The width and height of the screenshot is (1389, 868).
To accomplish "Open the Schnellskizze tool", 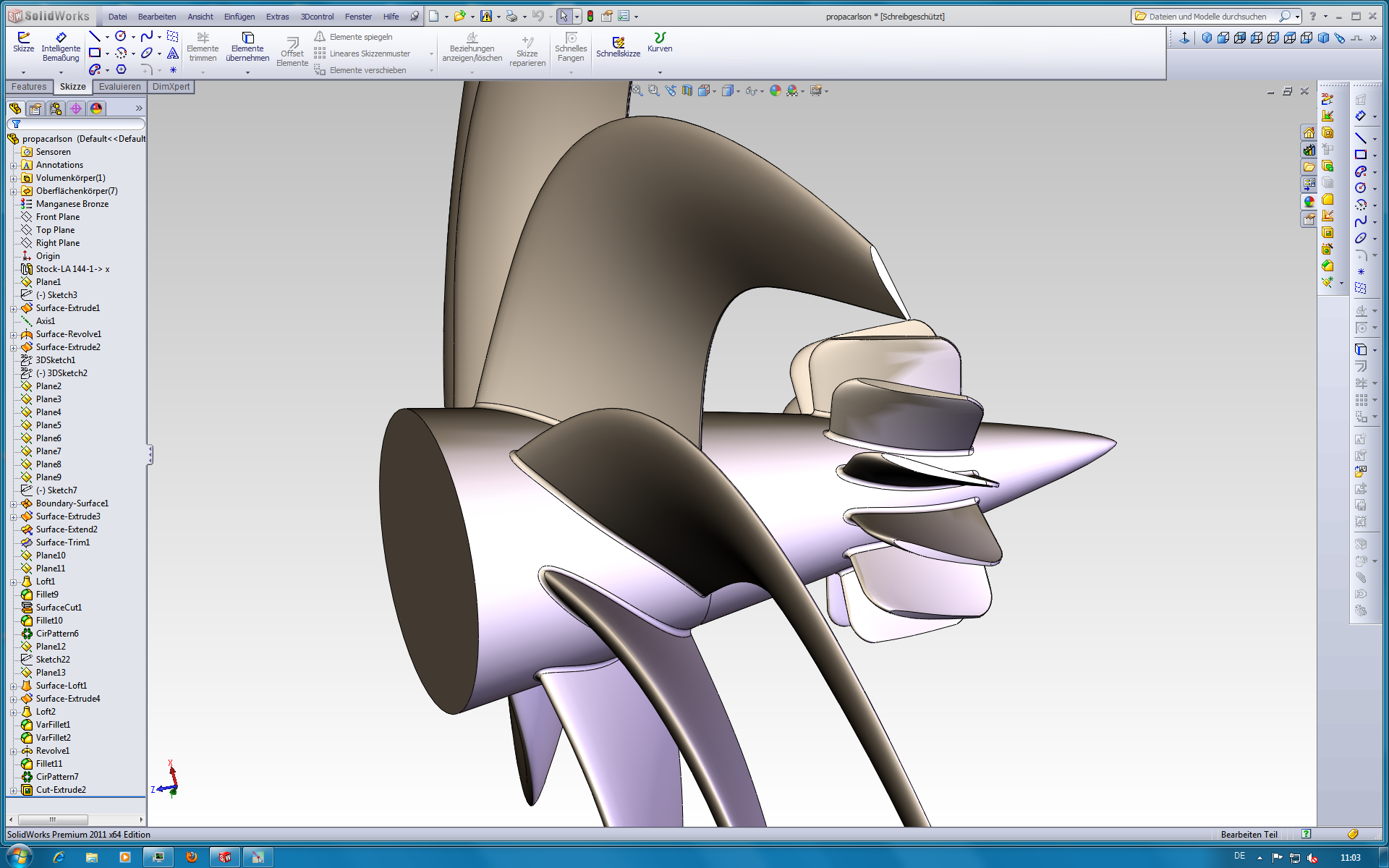I will 618,43.
